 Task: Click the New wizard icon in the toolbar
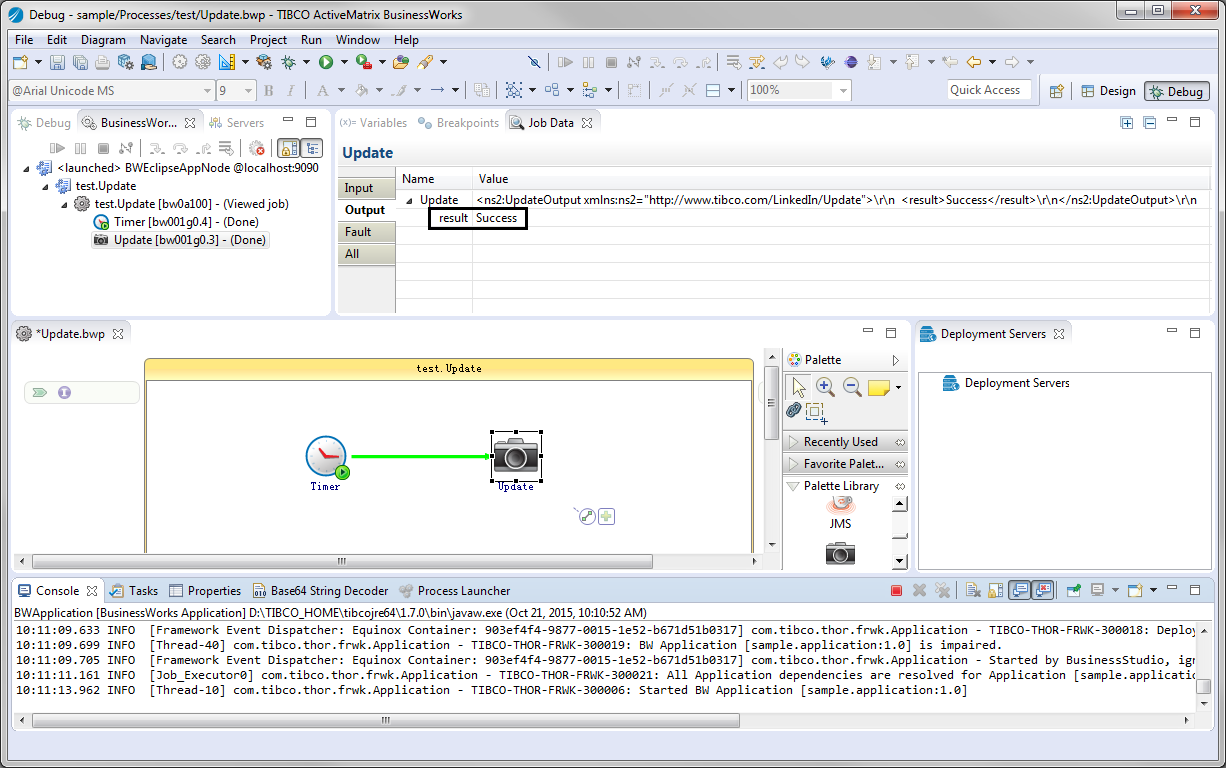coord(20,62)
